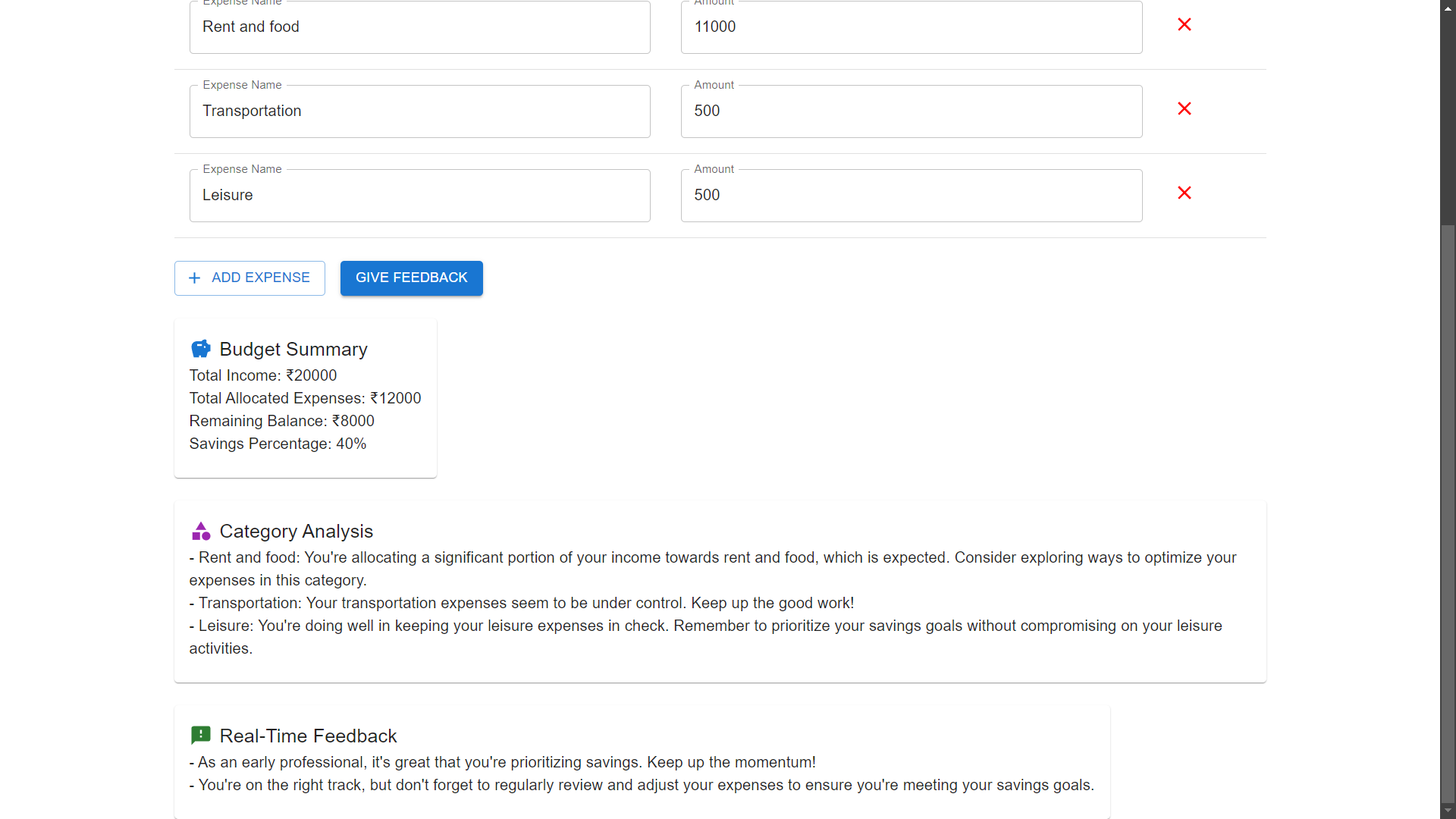Click the Real-Time Feedback heading
The width and height of the screenshot is (1456, 819).
click(x=308, y=736)
